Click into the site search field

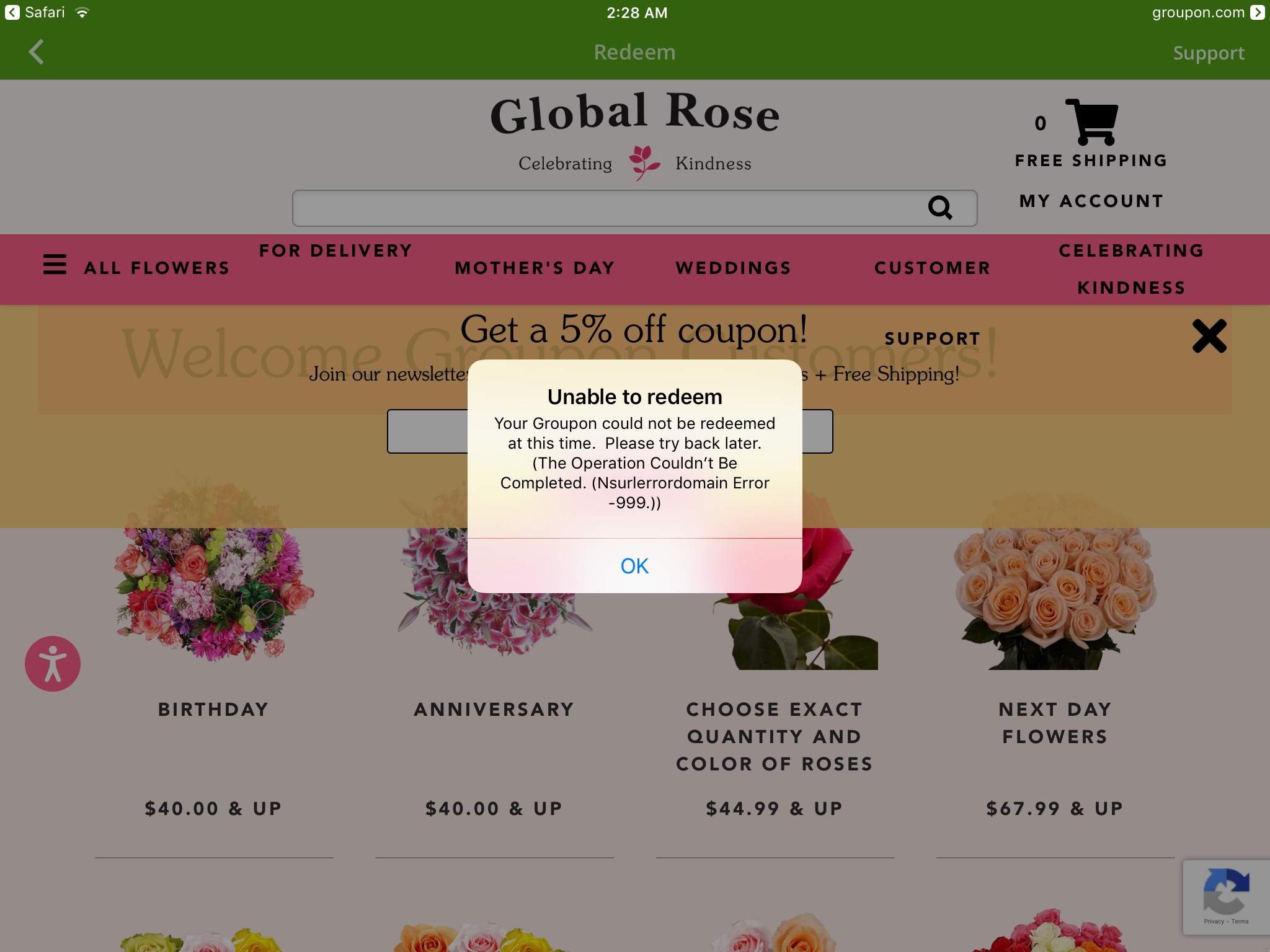coord(608,208)
